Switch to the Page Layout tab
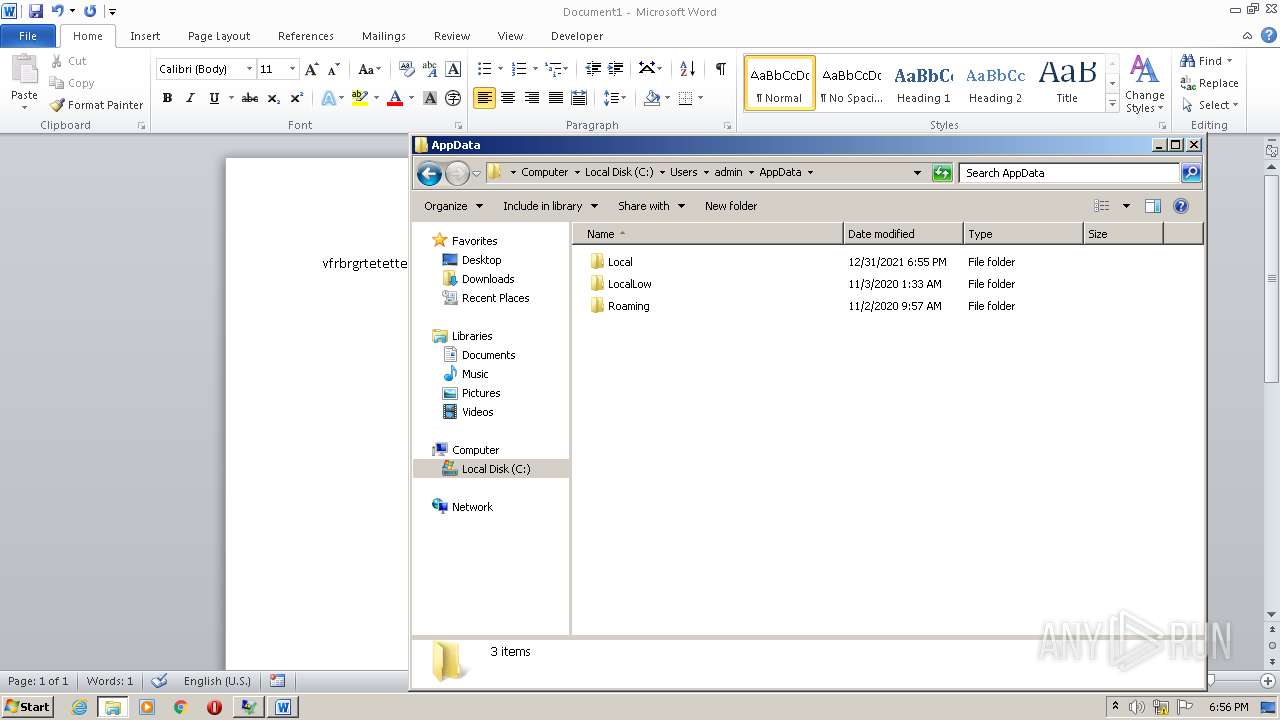Image resolution: width=1280 pixels, height=720 pixels. point(219,36)
